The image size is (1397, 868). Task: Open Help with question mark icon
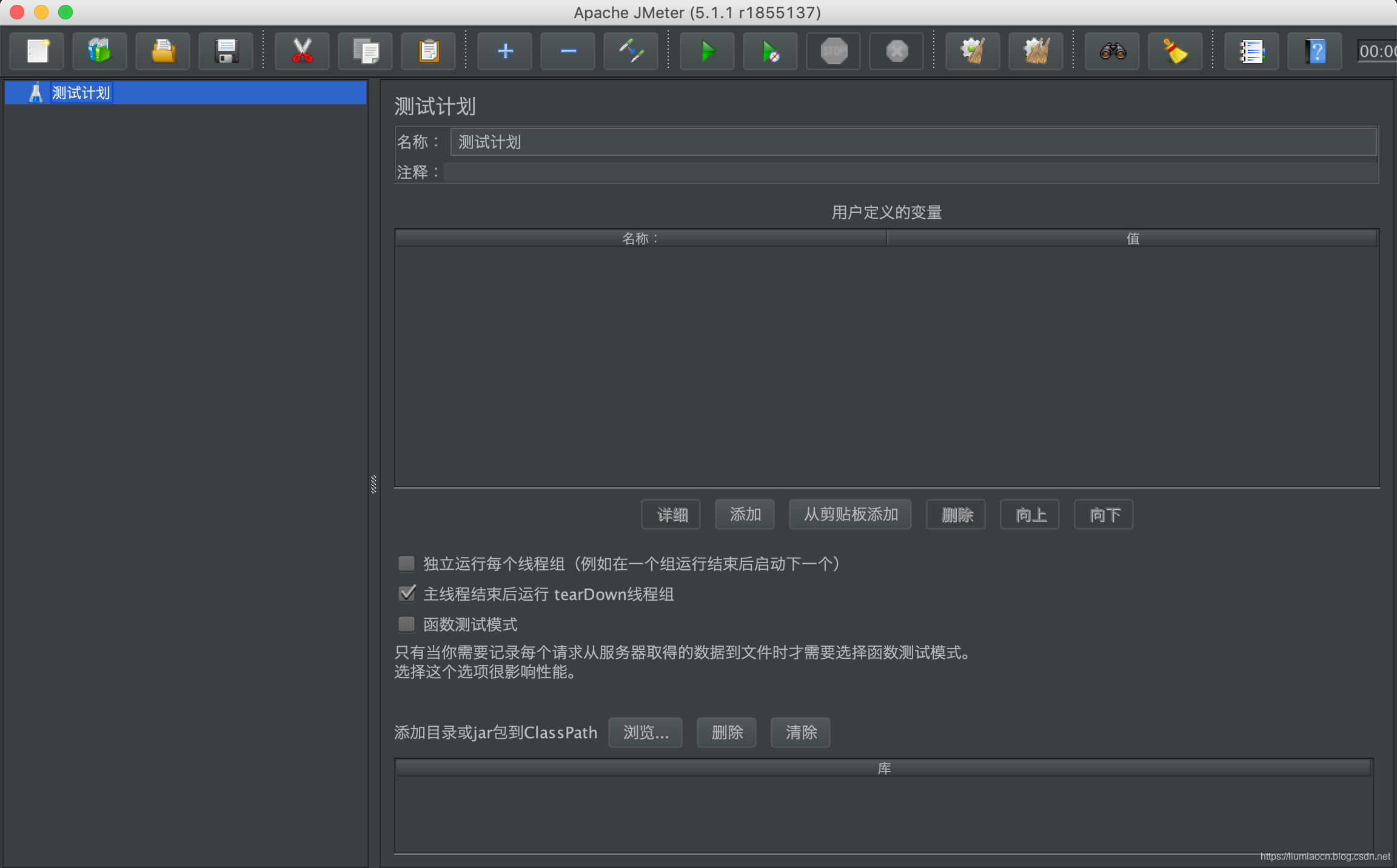1315,51
